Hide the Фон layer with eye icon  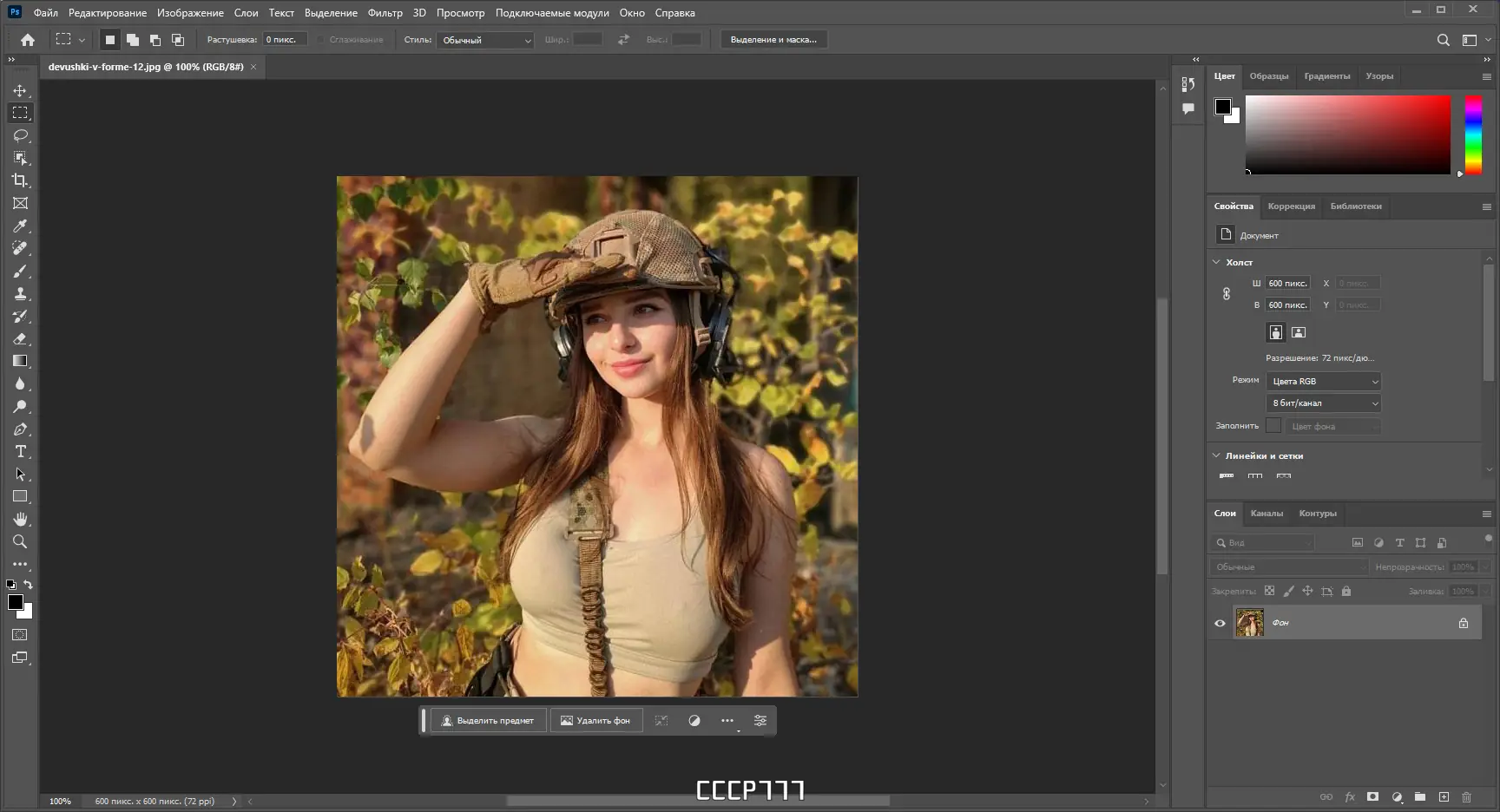point(1220,623)
